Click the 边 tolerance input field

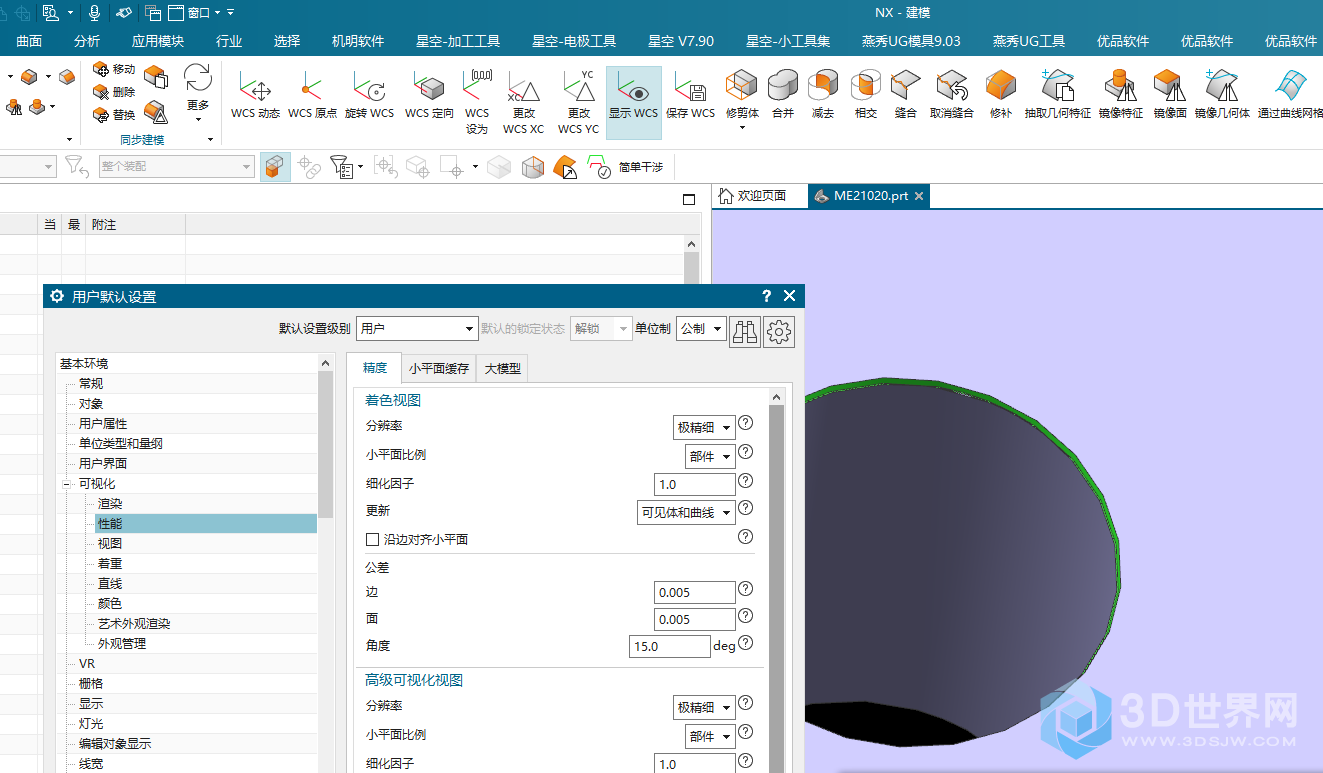click(695, 592)
